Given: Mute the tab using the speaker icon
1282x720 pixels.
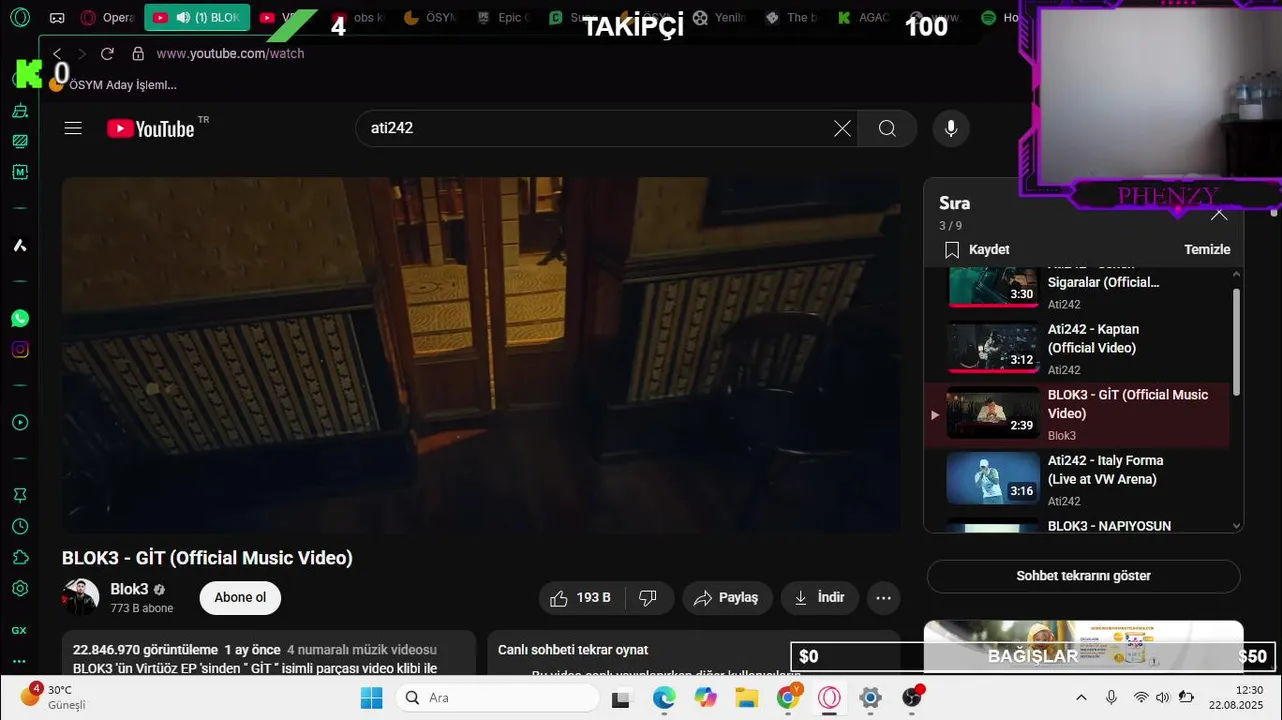Looking at the screenshot, I should (x=183, y=17).
